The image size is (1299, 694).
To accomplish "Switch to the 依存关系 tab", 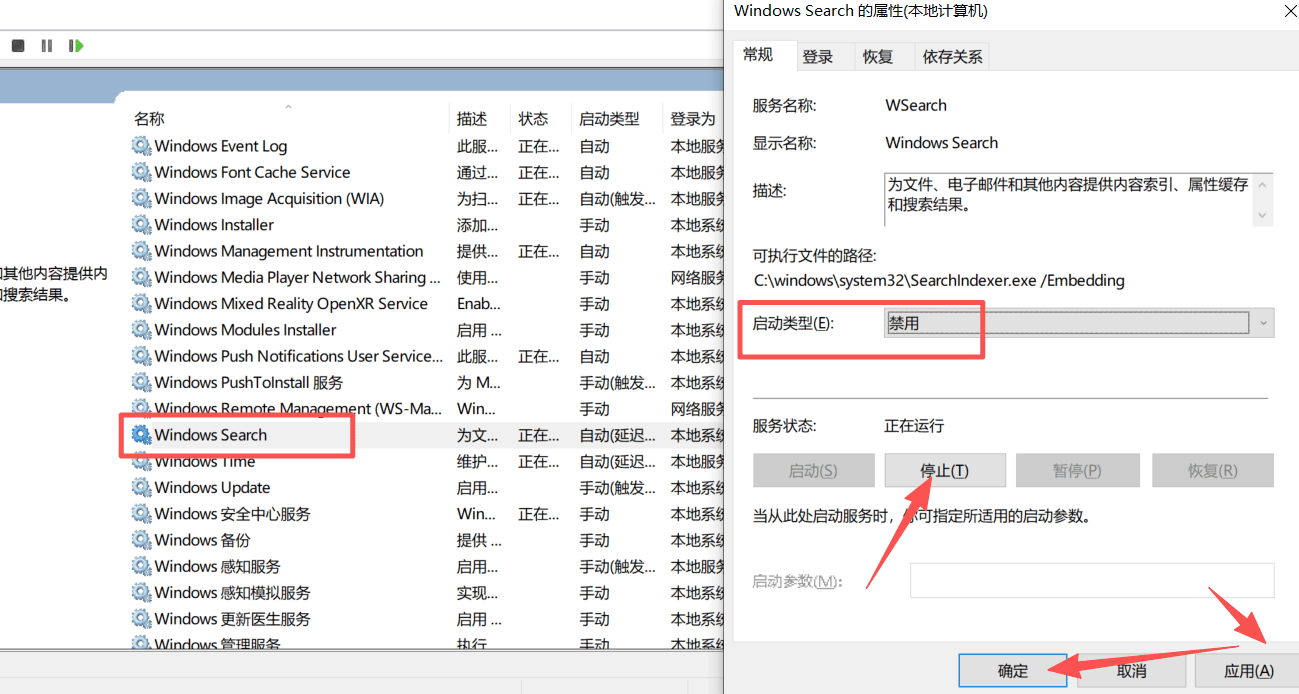I will [x=952, y=57].
